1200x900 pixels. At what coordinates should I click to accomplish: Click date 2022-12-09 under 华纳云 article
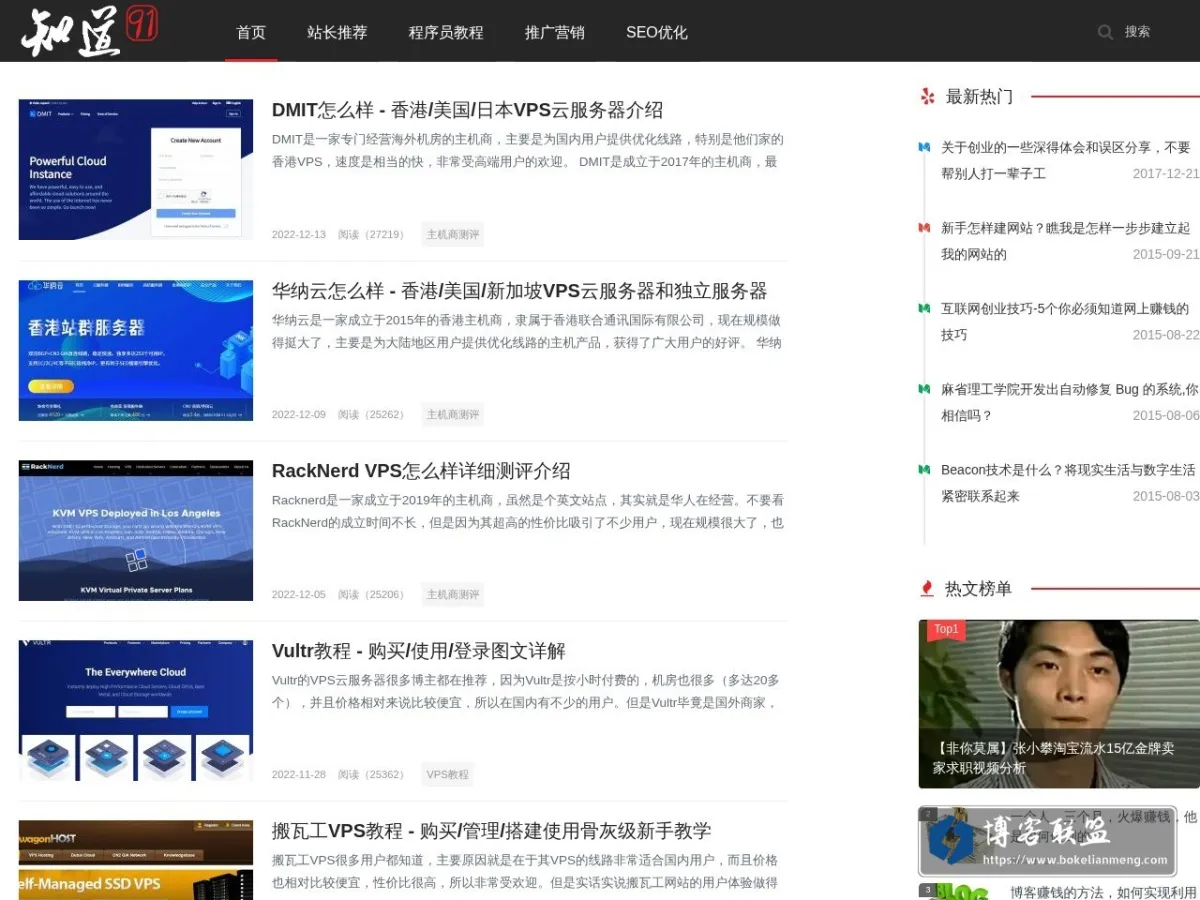(299, 414)
